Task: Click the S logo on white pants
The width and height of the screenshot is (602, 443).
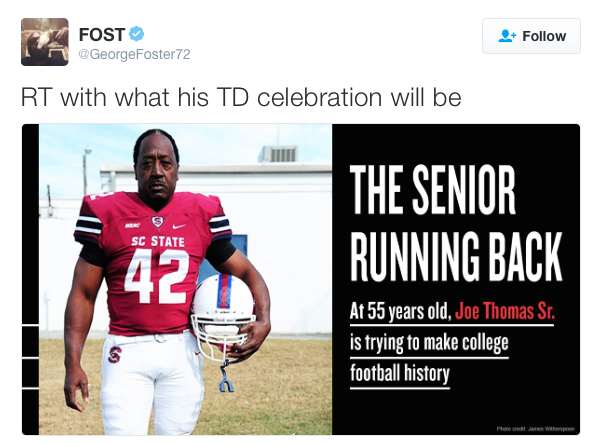Action: pos(115,355)
